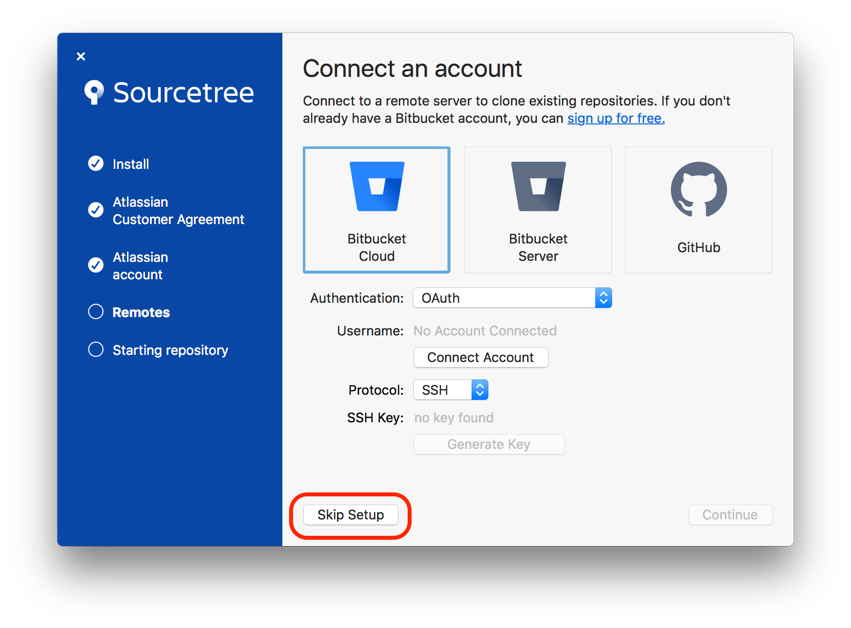Click the Install step checkmark

click(x=96, y=163)
